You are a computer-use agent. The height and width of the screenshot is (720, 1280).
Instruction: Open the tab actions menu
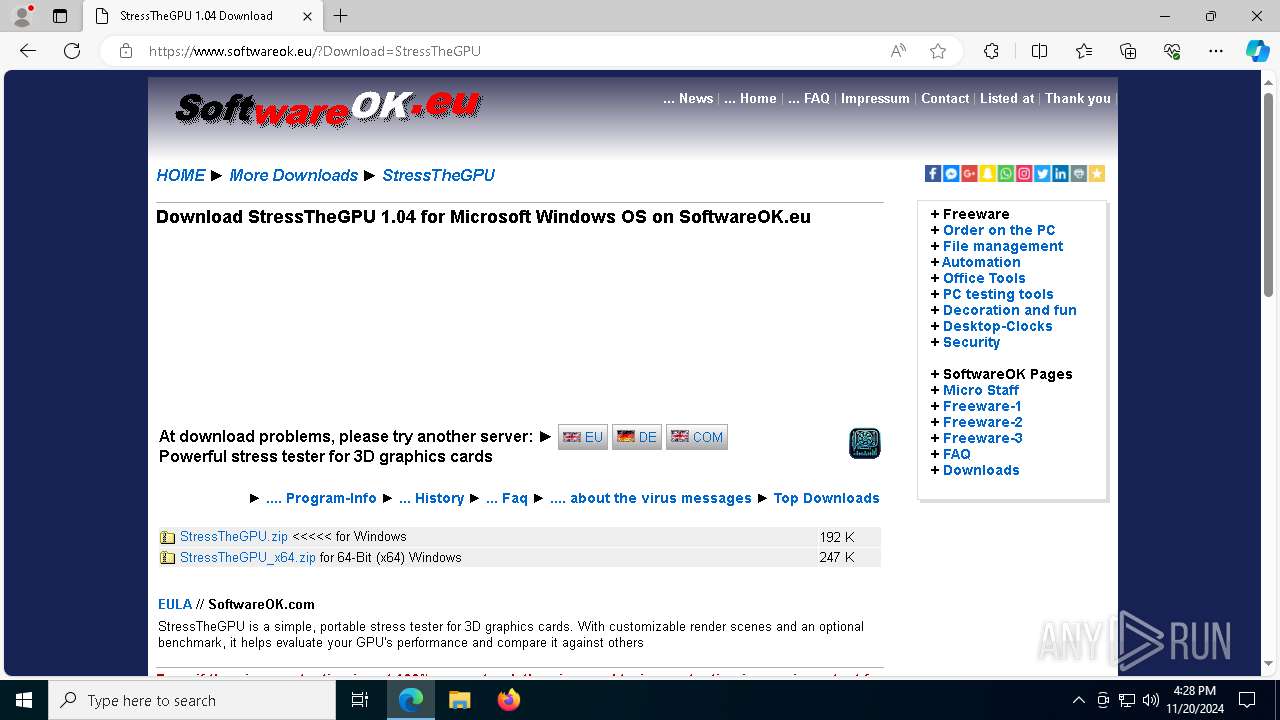(60, 16)
